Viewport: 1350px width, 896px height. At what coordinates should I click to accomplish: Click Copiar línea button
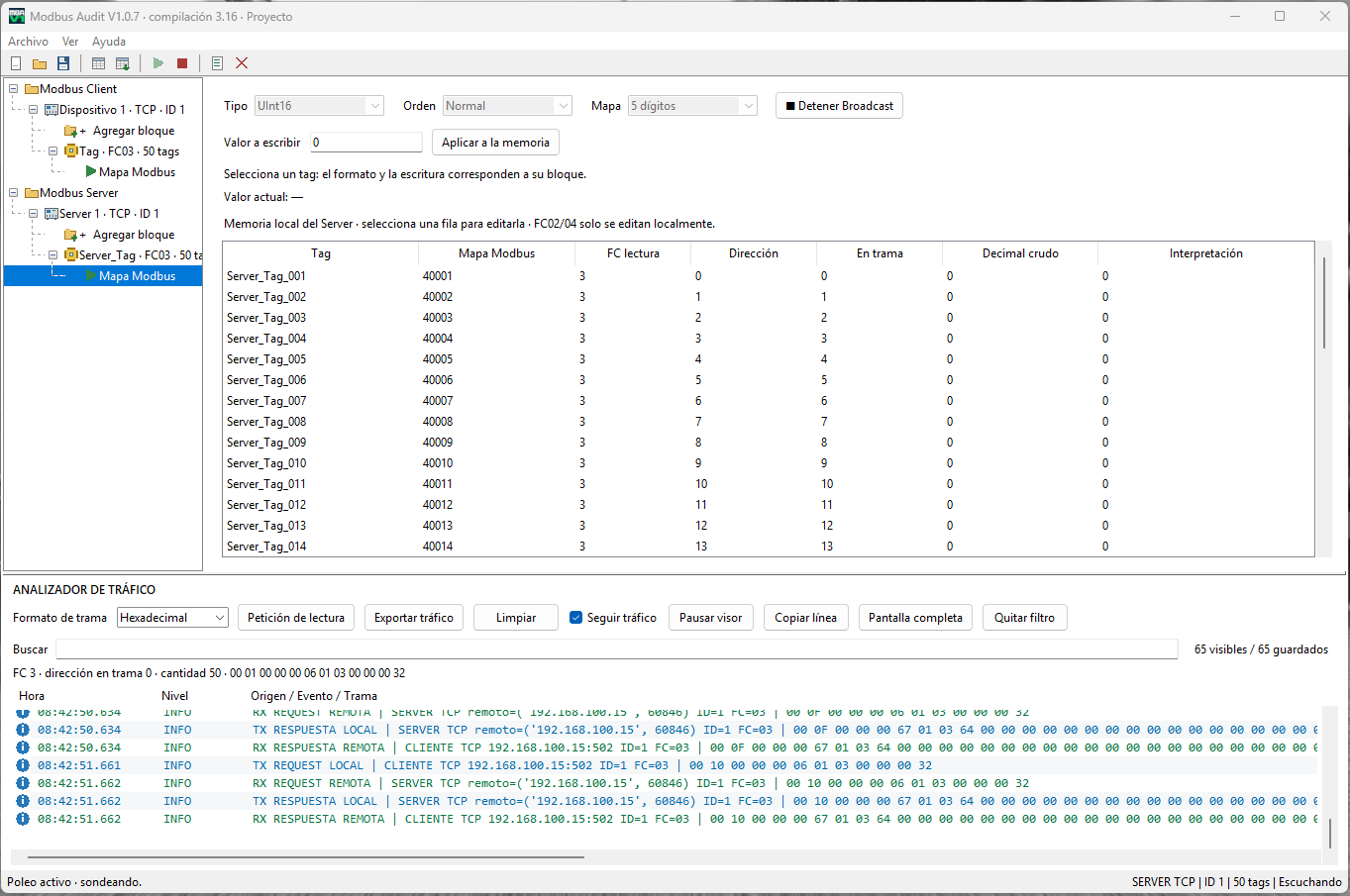tap(805, 618)
